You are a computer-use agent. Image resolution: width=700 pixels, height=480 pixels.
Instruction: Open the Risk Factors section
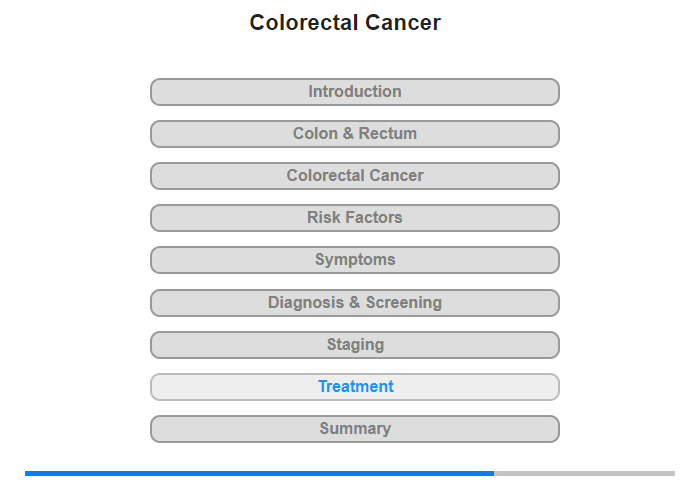pos(354,218)
